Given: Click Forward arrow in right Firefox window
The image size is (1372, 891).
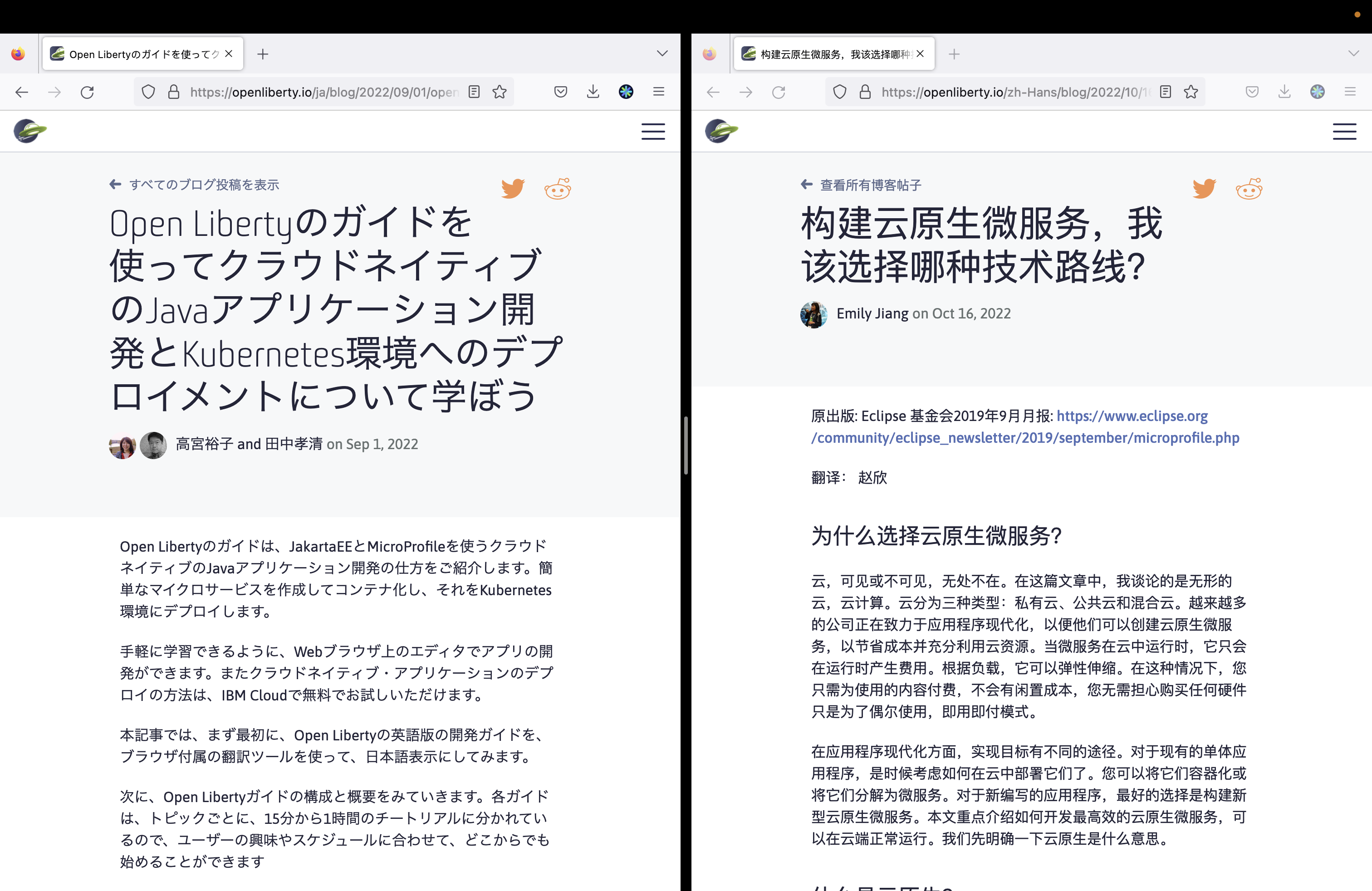Looking at the screenshot, I should pyautogui.click(x=745, y=92).
